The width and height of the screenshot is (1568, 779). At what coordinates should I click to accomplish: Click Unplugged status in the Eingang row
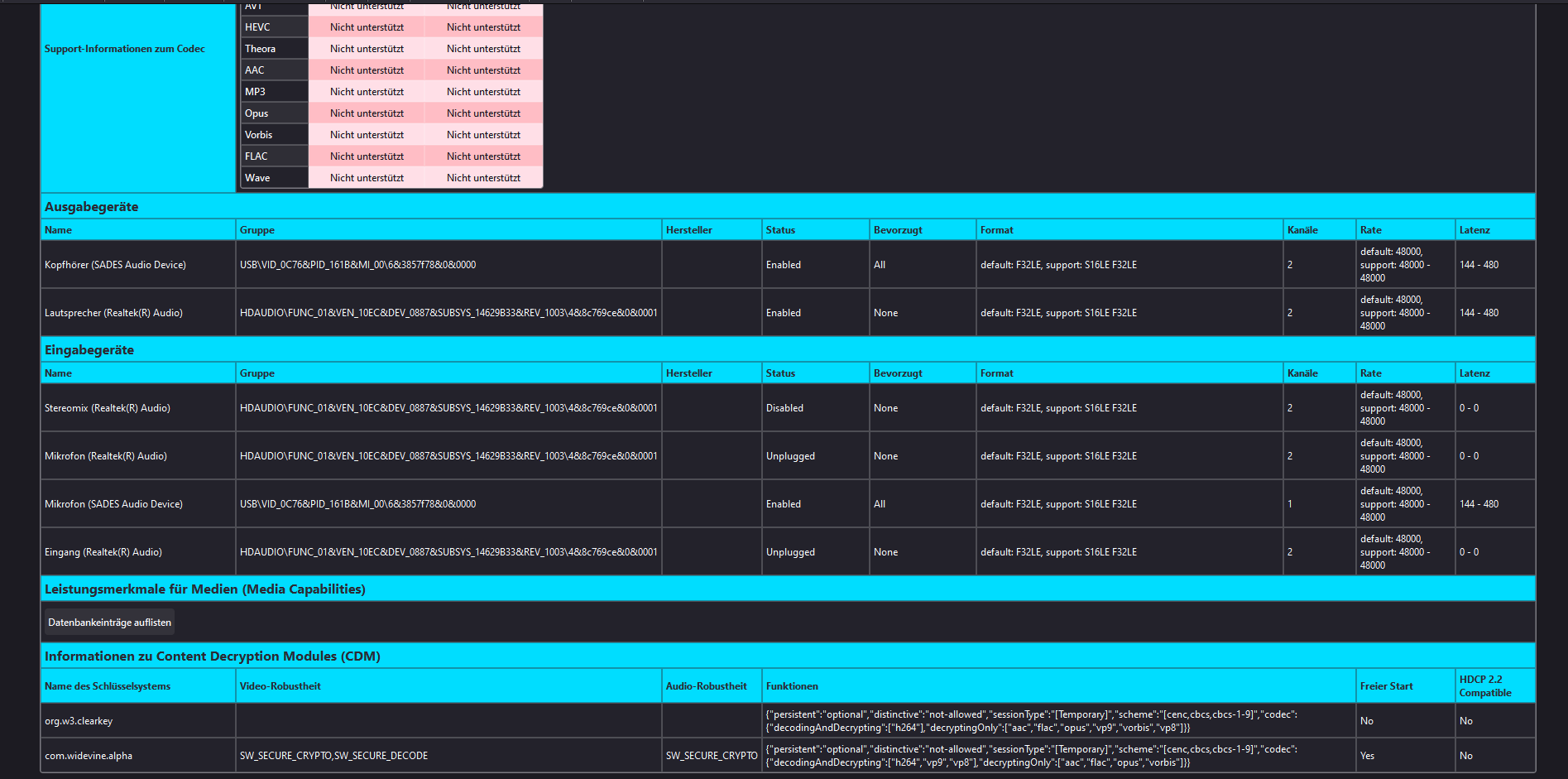pyautogui.click(x=790, y=552)
